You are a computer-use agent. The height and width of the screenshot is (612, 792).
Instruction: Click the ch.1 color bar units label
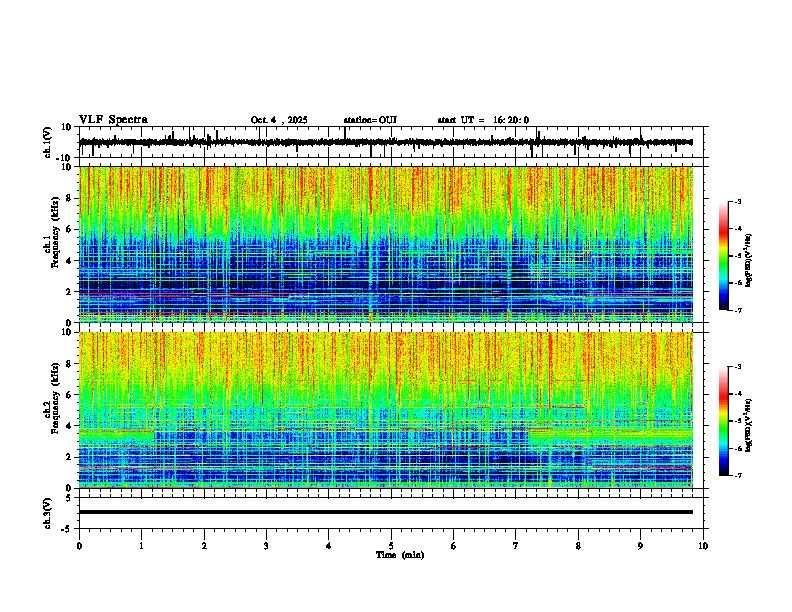(x=748, y=260)
